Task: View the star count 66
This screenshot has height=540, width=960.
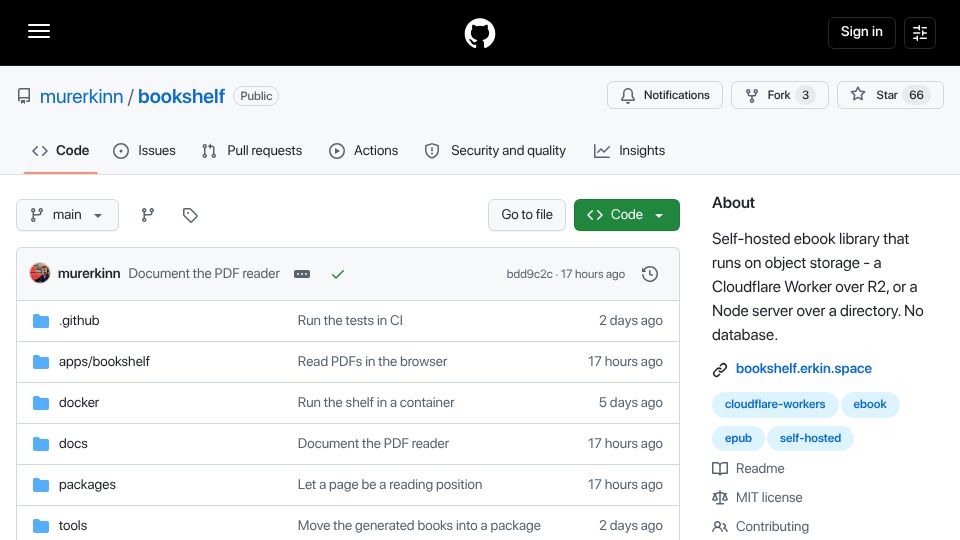Action: click(916, 95)
